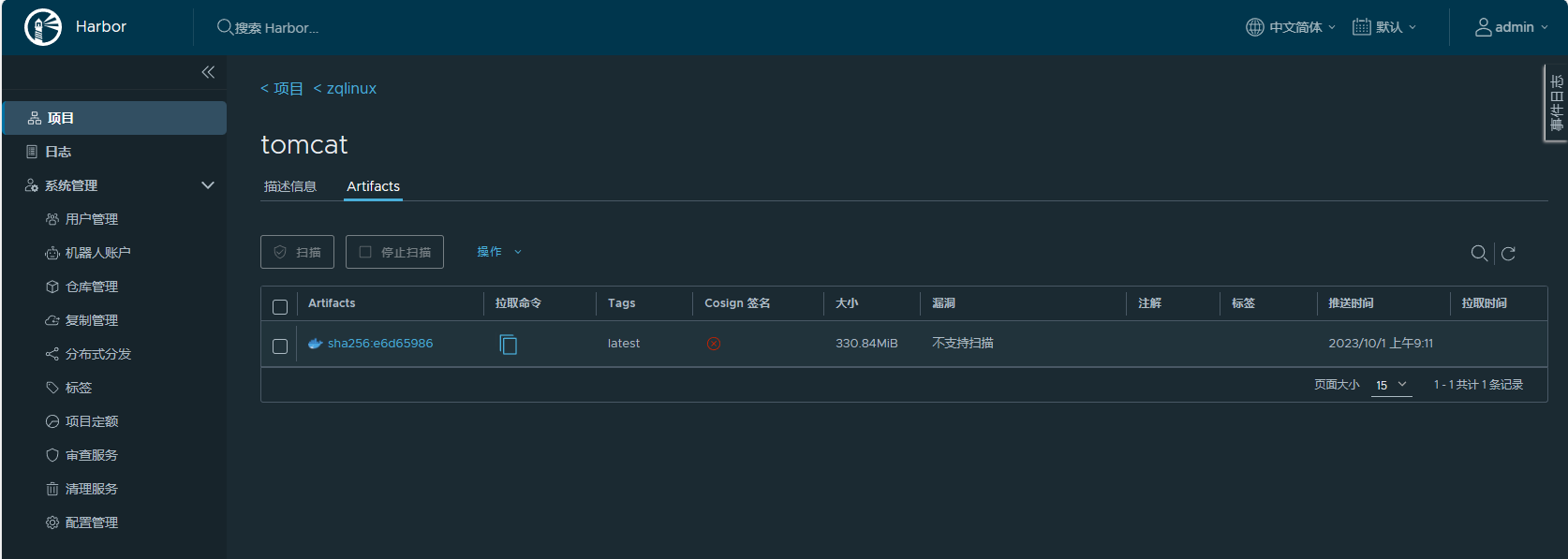Click the table search magnifier icon
This screenshot has height=559, width=1568.
(x=1479, y=253)
